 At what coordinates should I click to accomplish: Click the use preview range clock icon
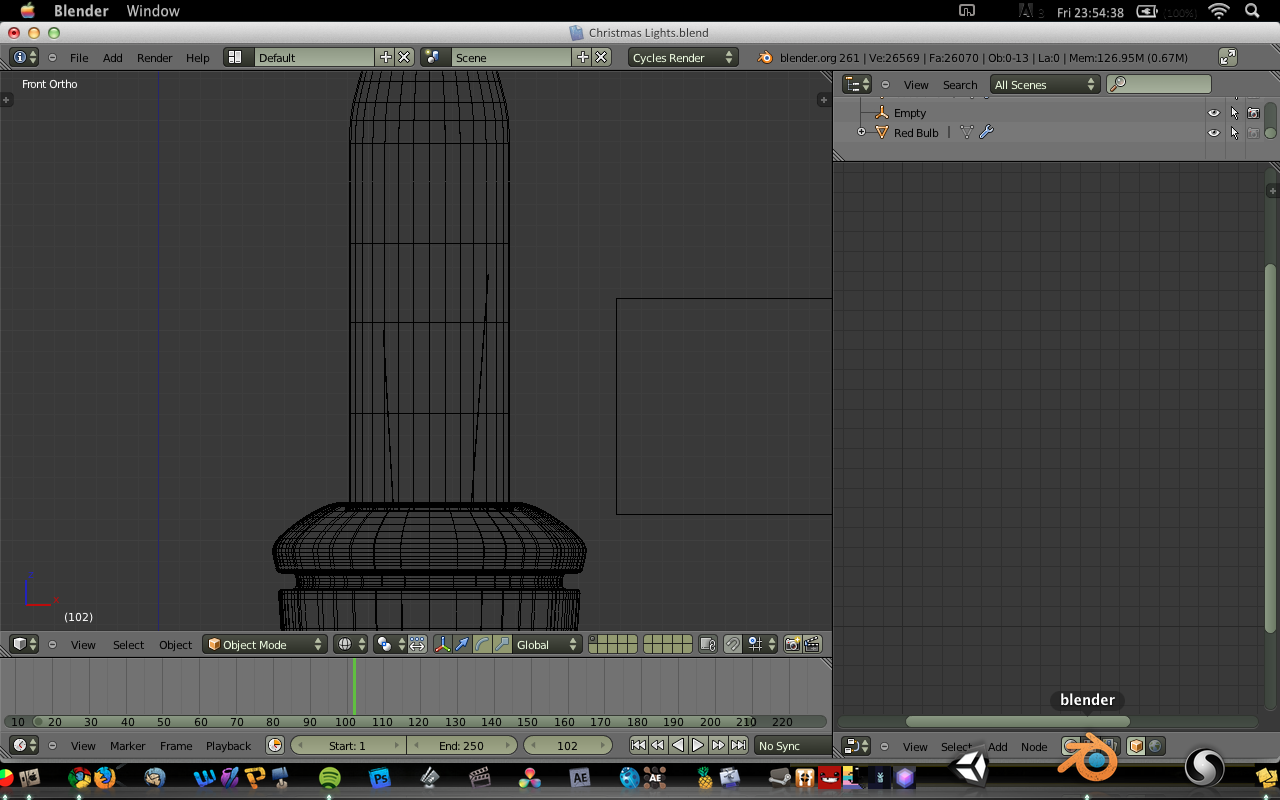point(275,746)
